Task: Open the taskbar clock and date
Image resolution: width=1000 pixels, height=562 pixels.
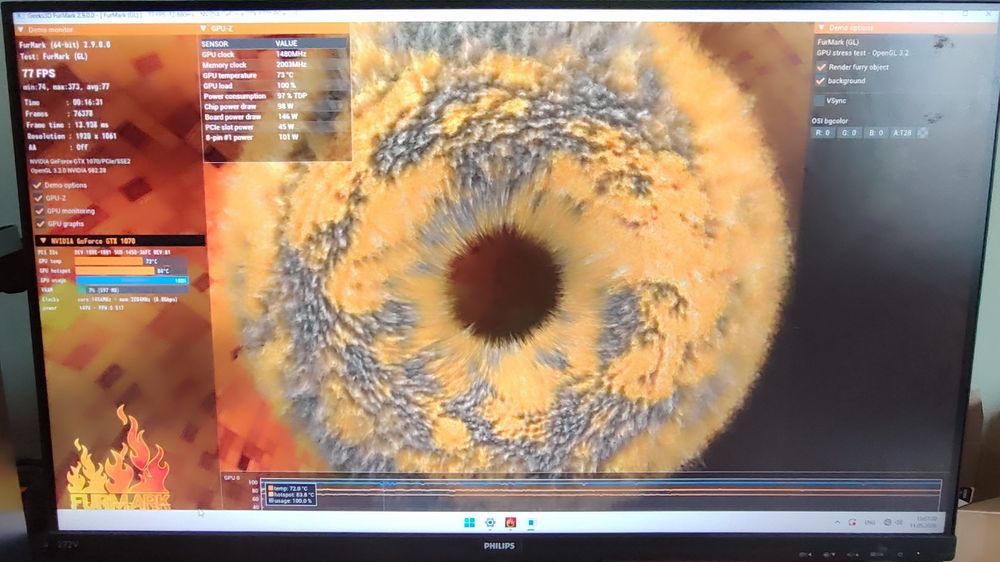Action: (x=923, y=522)
